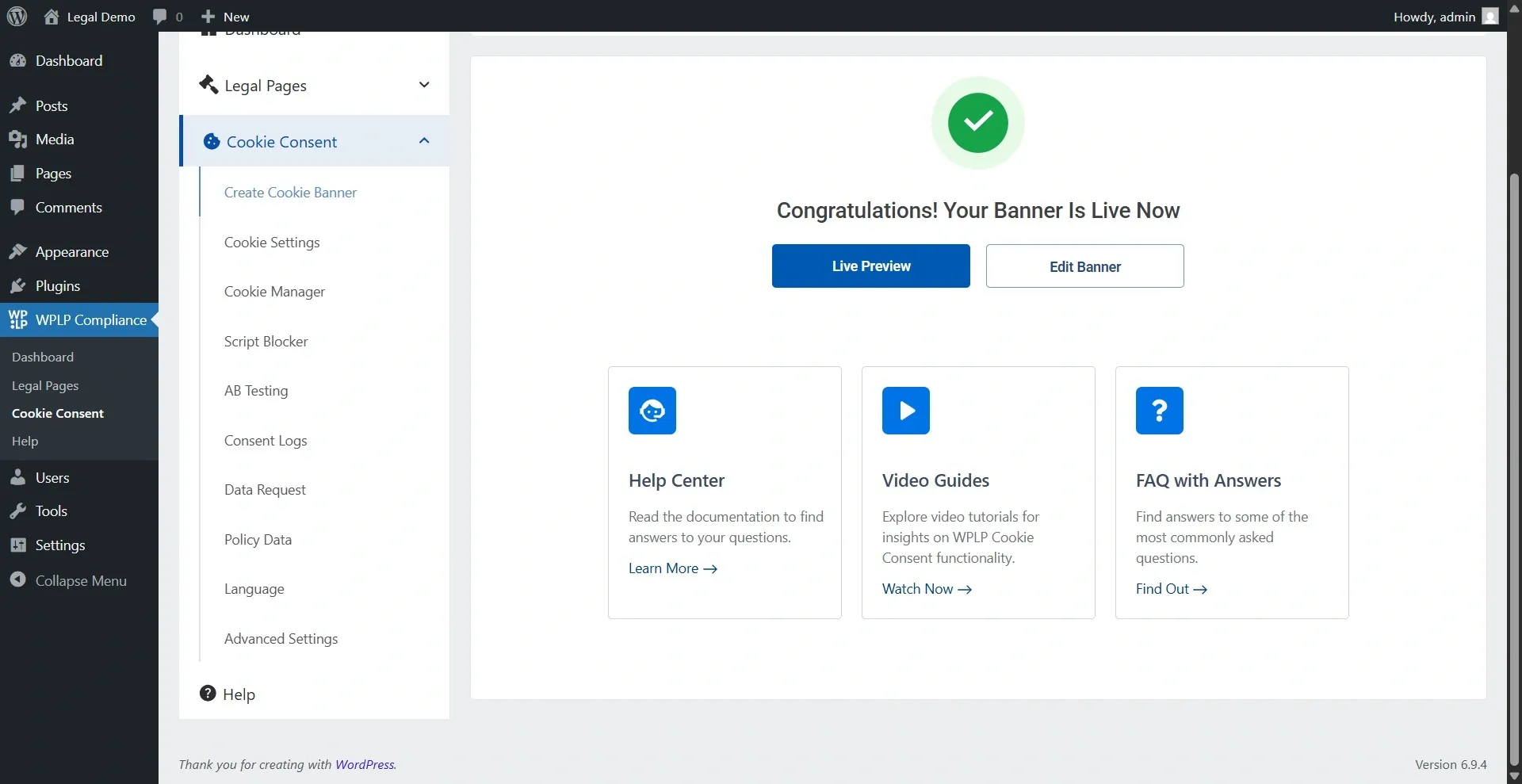Screen dimensions: 1522x784
Task: Click the scrollbar down arrow
Action: (1514, 777)
